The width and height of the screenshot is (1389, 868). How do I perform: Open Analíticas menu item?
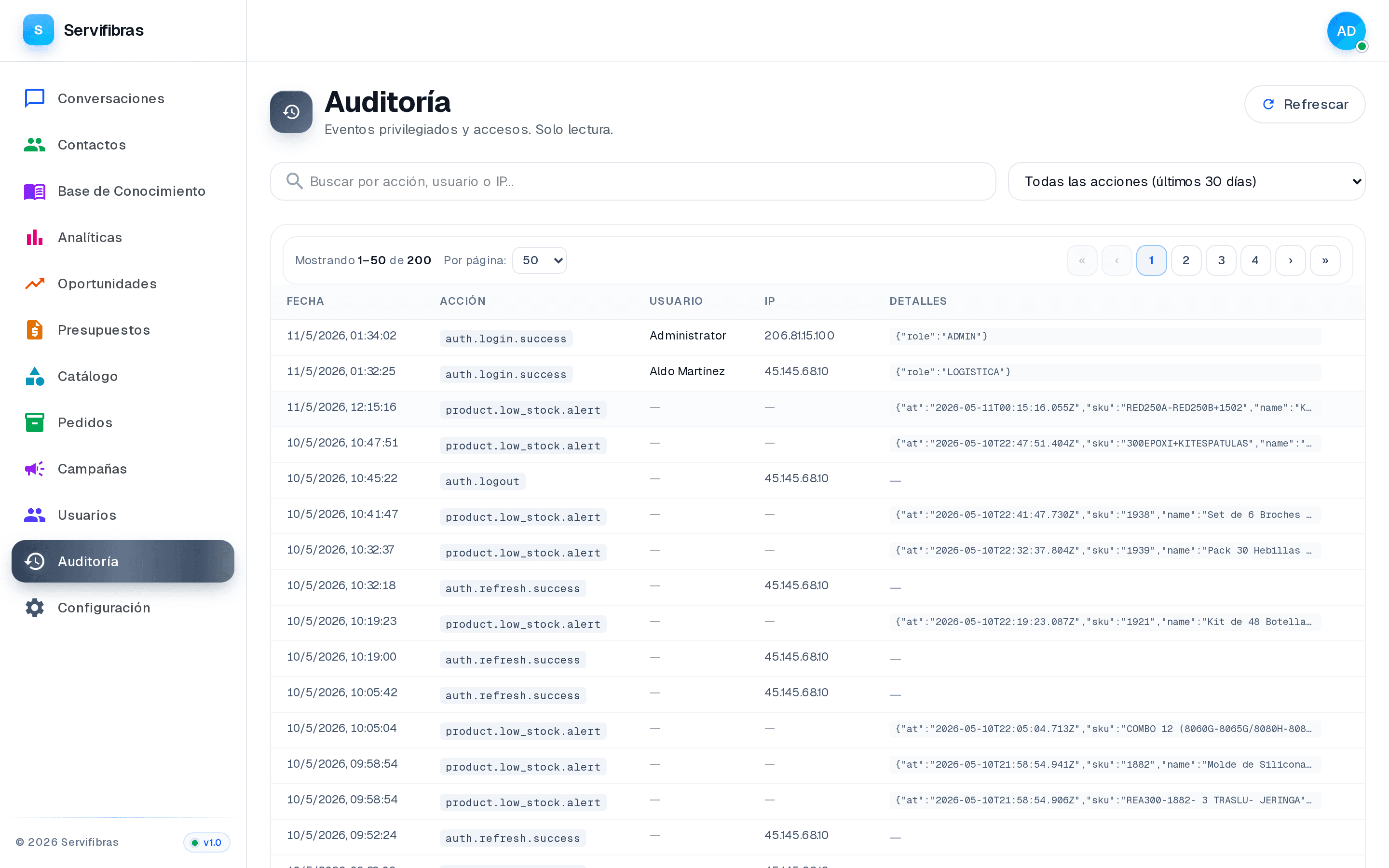123,237
